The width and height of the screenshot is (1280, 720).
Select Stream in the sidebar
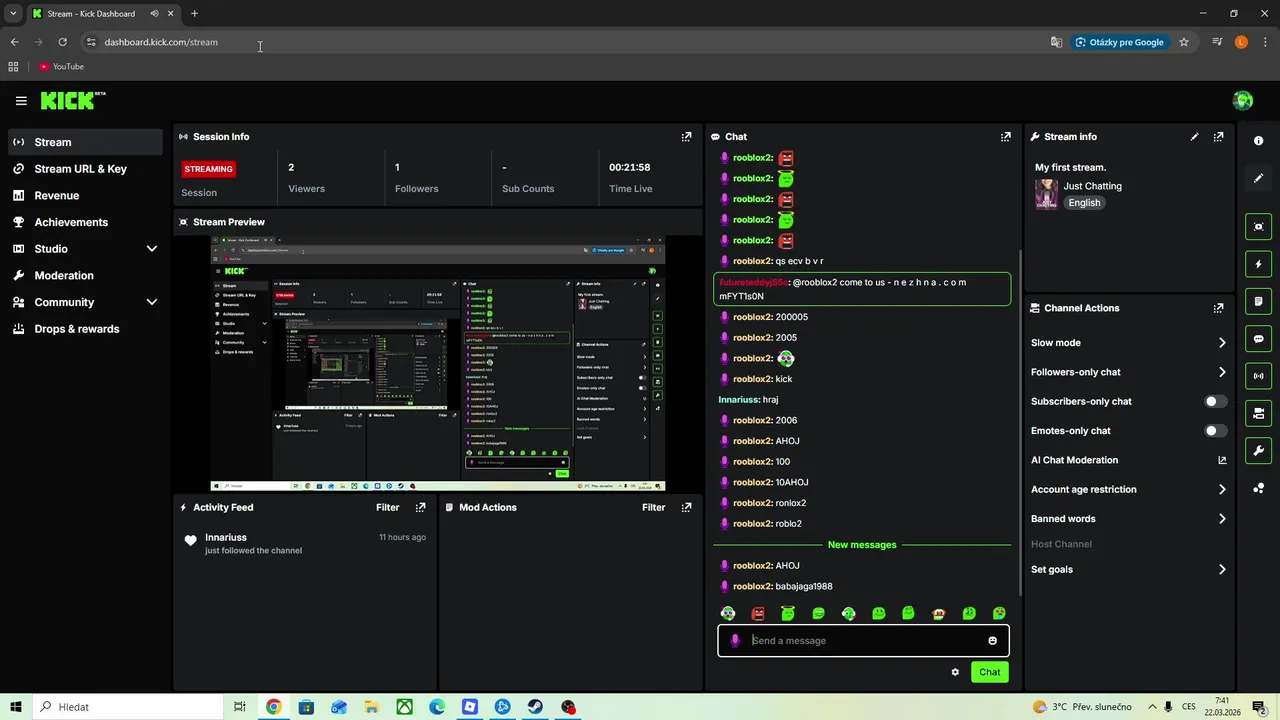coord(85,142)
